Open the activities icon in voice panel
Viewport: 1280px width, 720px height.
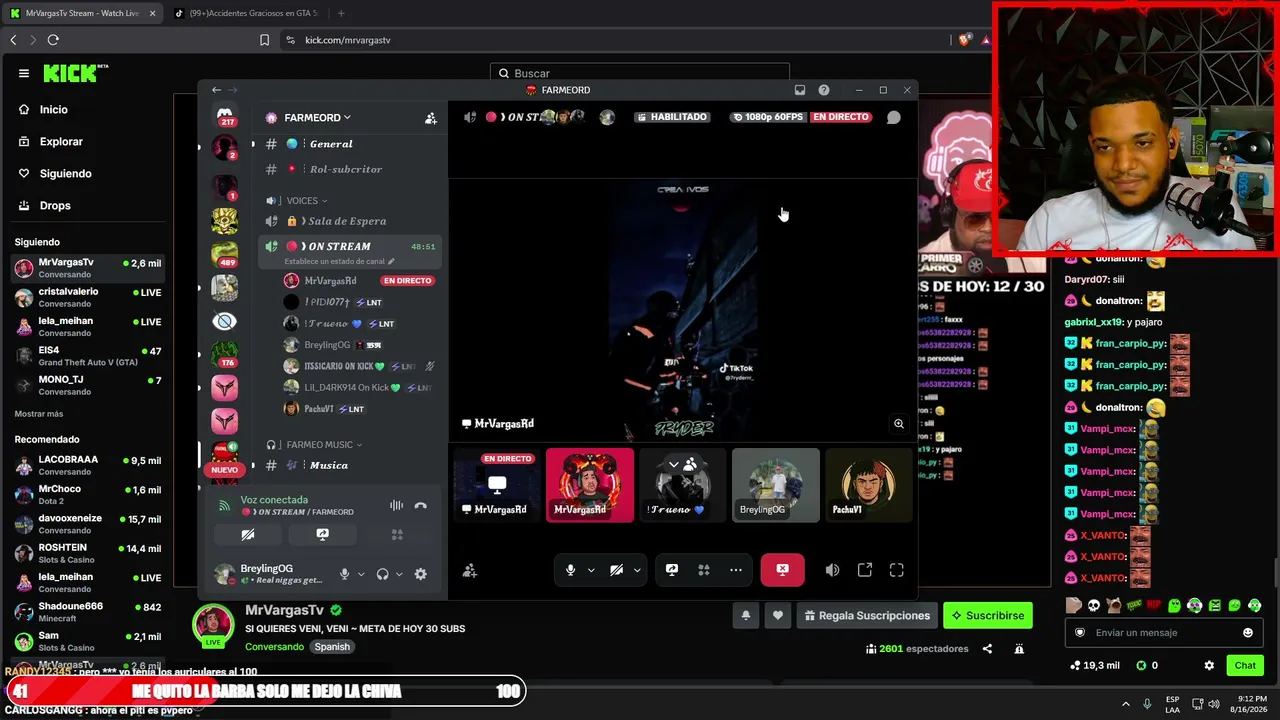pos(397,535)
